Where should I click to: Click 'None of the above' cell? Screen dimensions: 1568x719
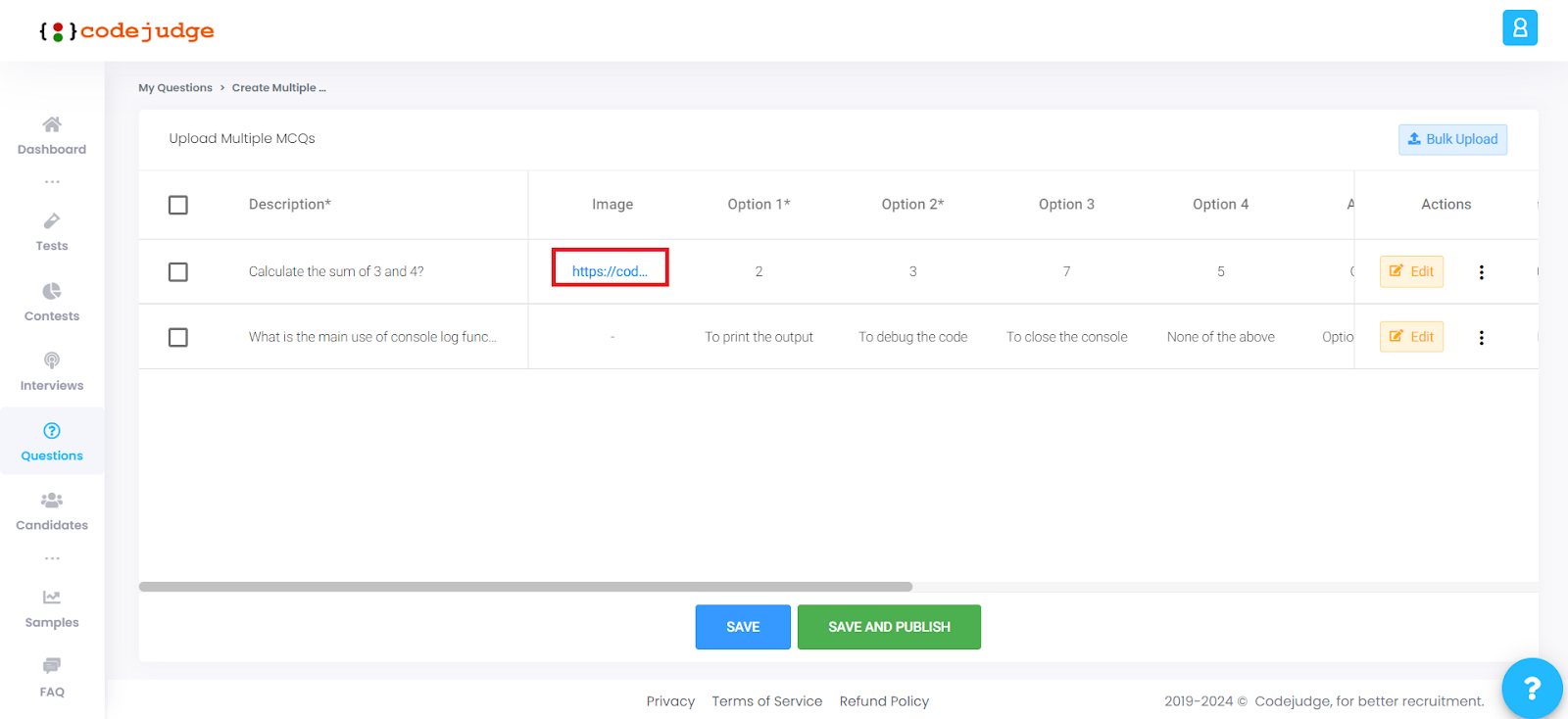(x=1220, y=337)
